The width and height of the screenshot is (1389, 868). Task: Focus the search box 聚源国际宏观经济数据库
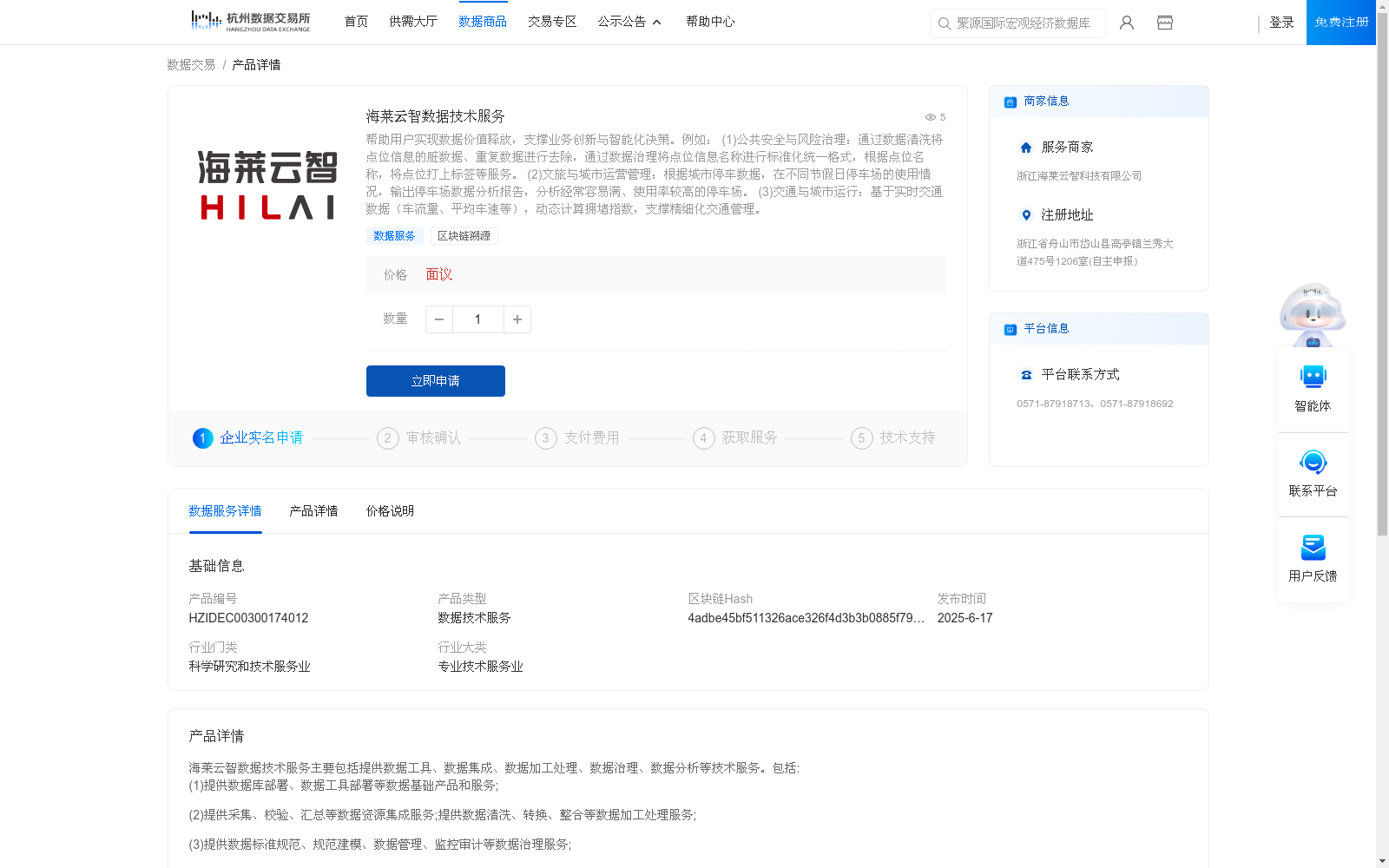coord(1017,23)
